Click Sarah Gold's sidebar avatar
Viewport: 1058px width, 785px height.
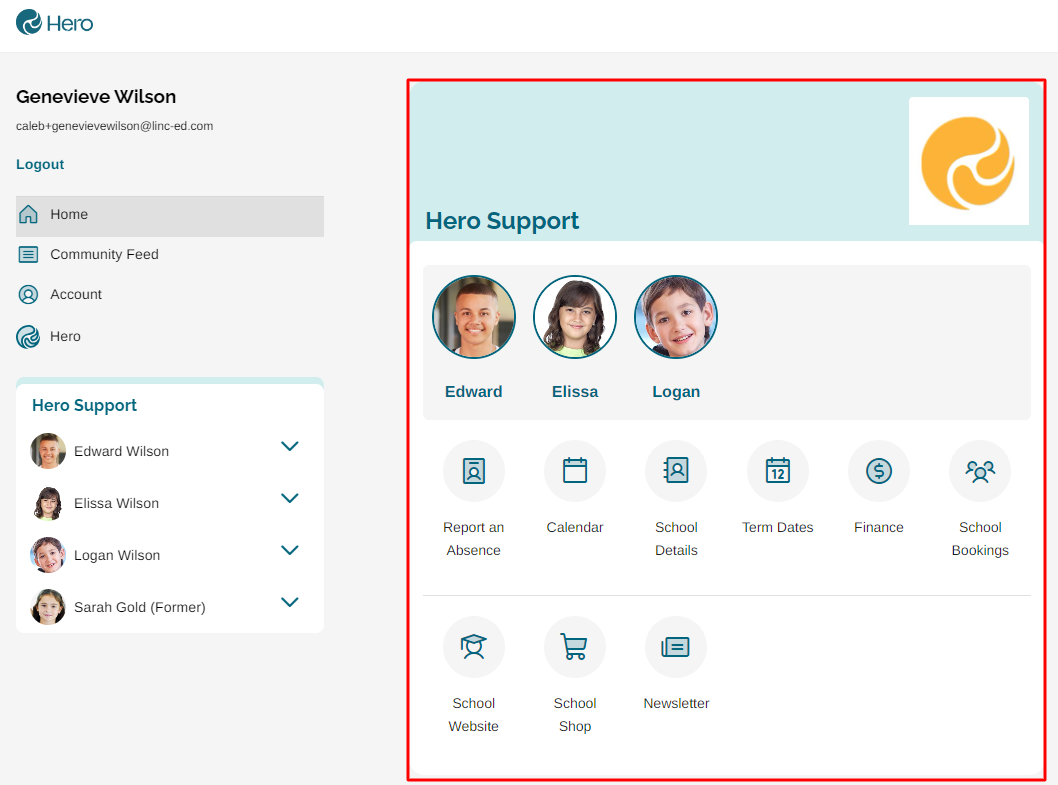pos(48,607)
